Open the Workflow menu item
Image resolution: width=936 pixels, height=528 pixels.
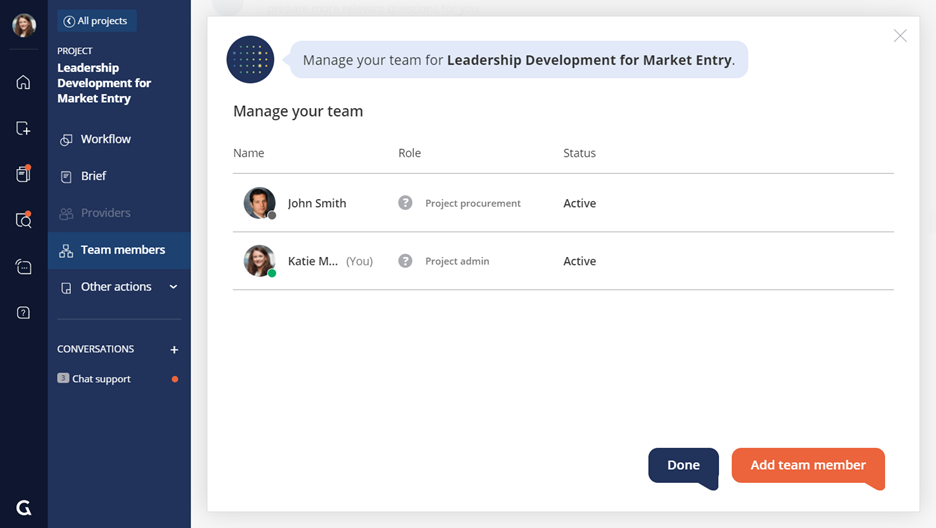coord(105,139)
